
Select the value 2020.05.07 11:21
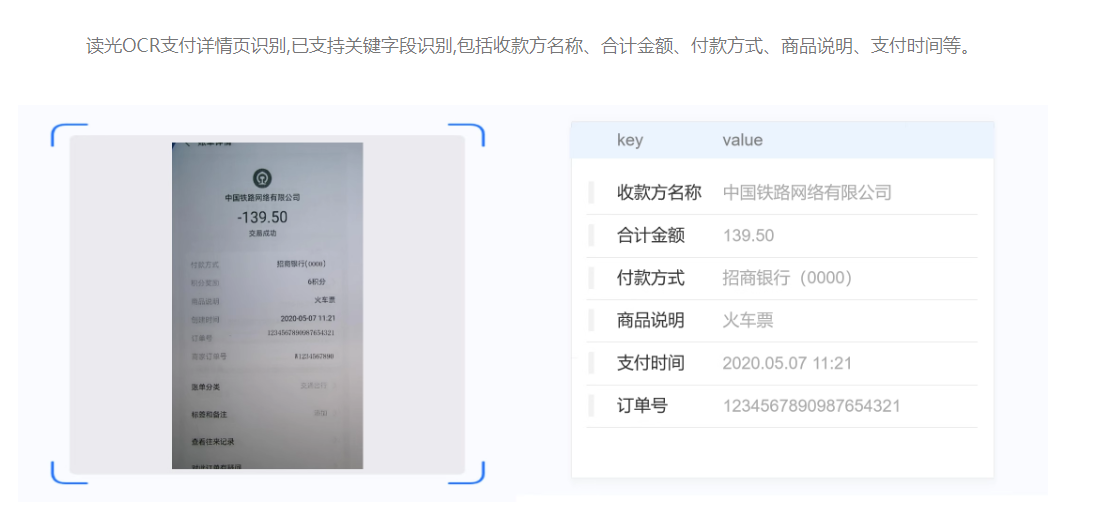click(x=787, y=363)
